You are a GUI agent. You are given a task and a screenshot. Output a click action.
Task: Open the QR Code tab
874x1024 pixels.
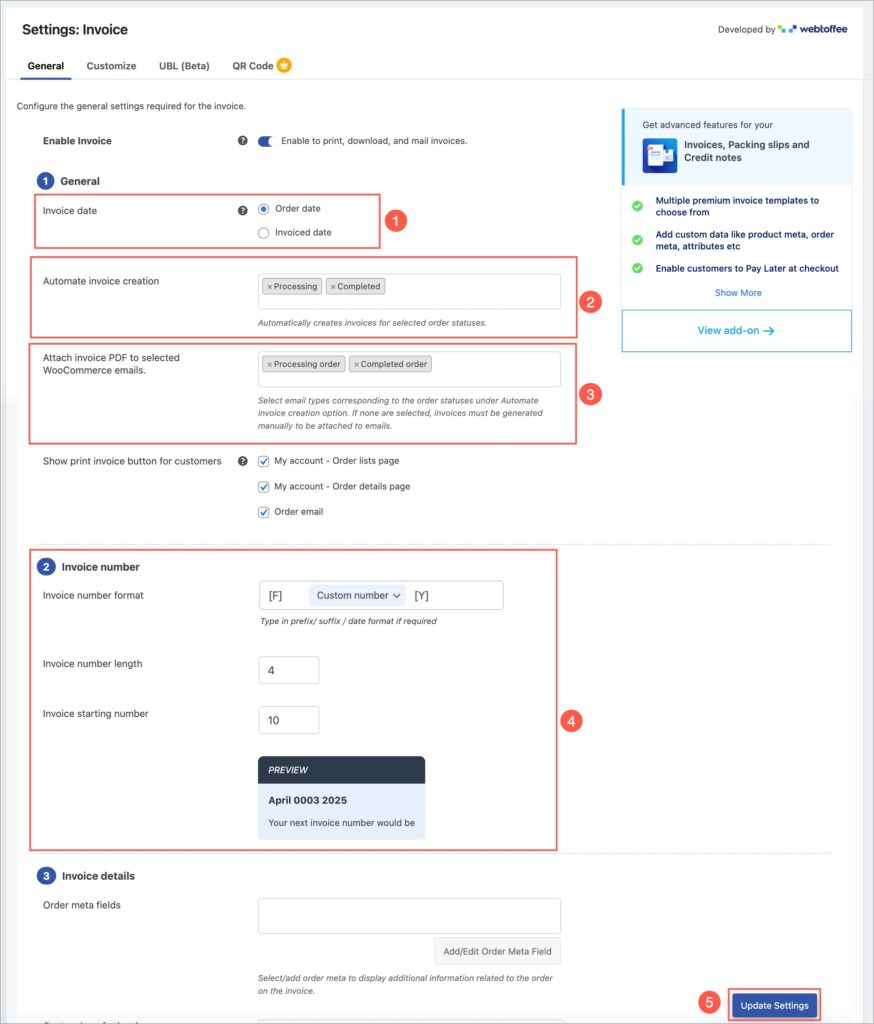point(253,66)
